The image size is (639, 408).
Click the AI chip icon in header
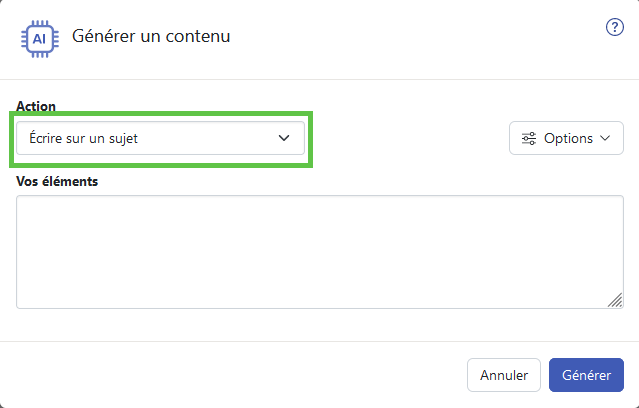pyautogui.click(x=40, y=39)
